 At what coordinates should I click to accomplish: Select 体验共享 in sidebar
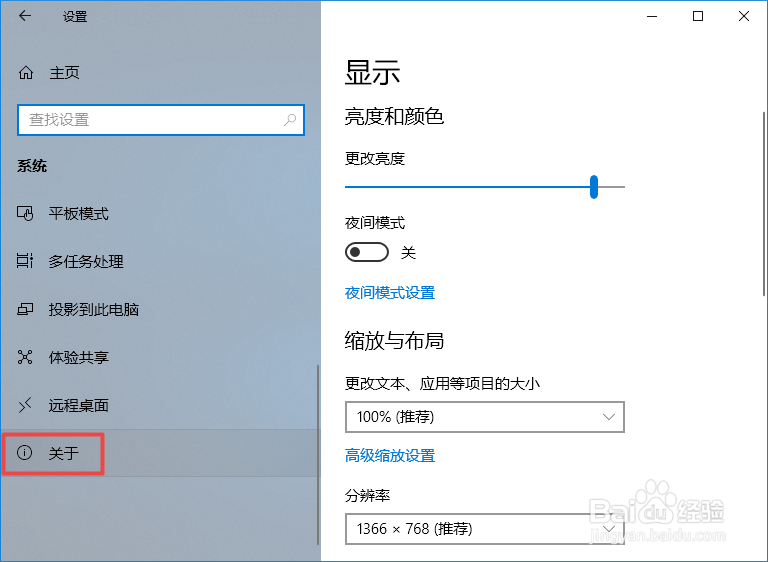(79, 358)
